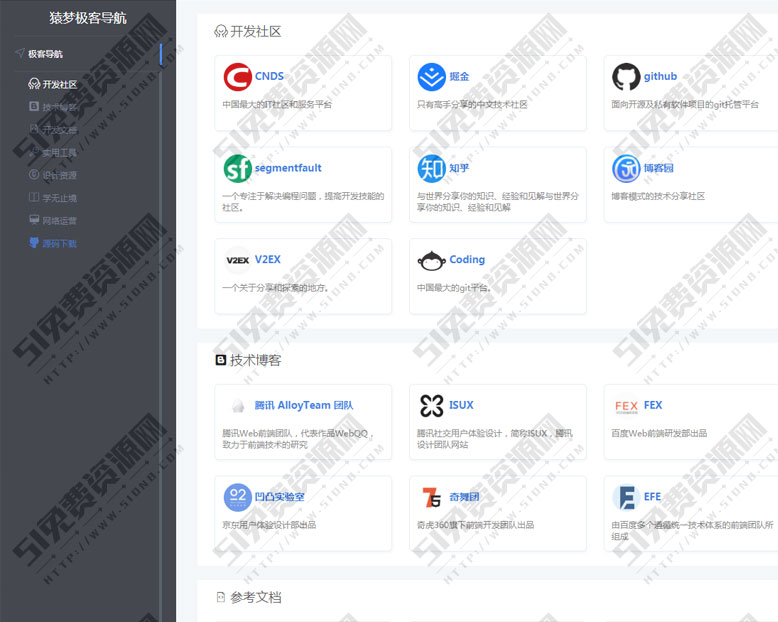Visit the 腾讯 AlloyTeam 团队 link
778x622 pixels.
(x=304, y=405)
